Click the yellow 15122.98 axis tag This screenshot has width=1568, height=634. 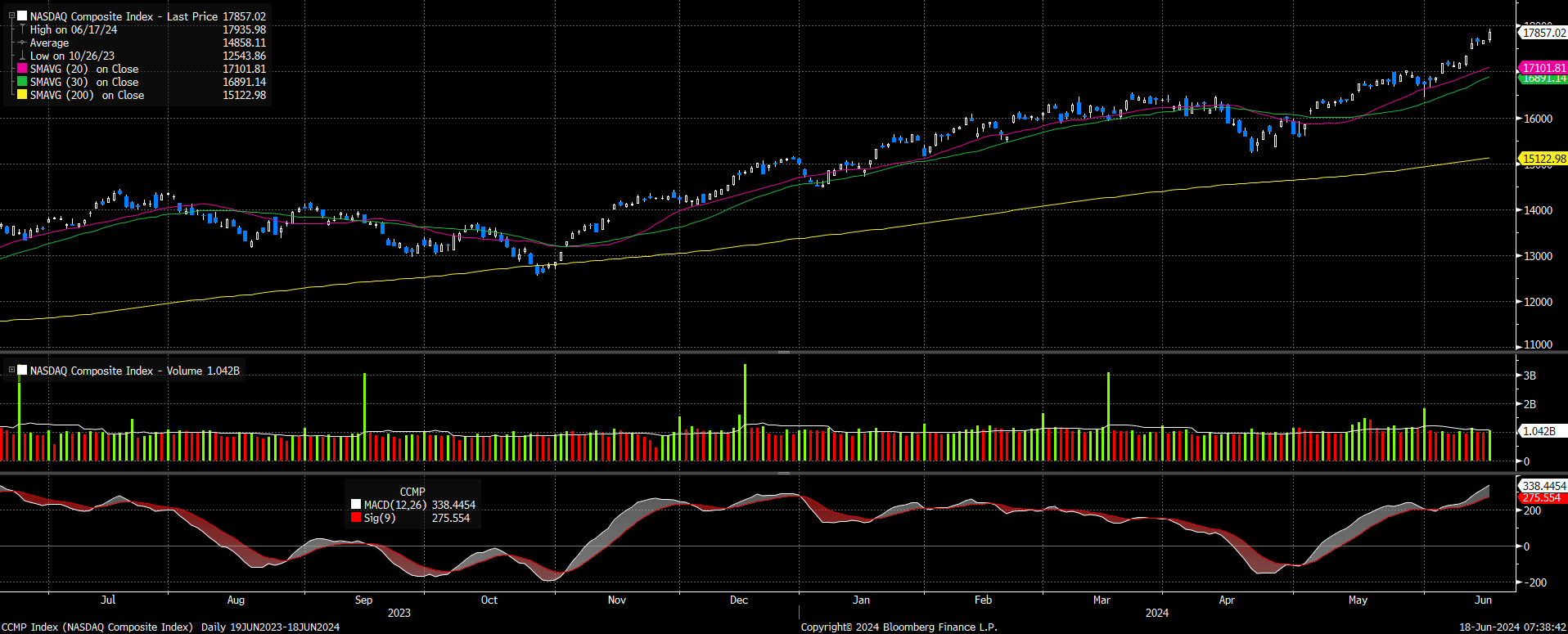tap(1543, 159)
